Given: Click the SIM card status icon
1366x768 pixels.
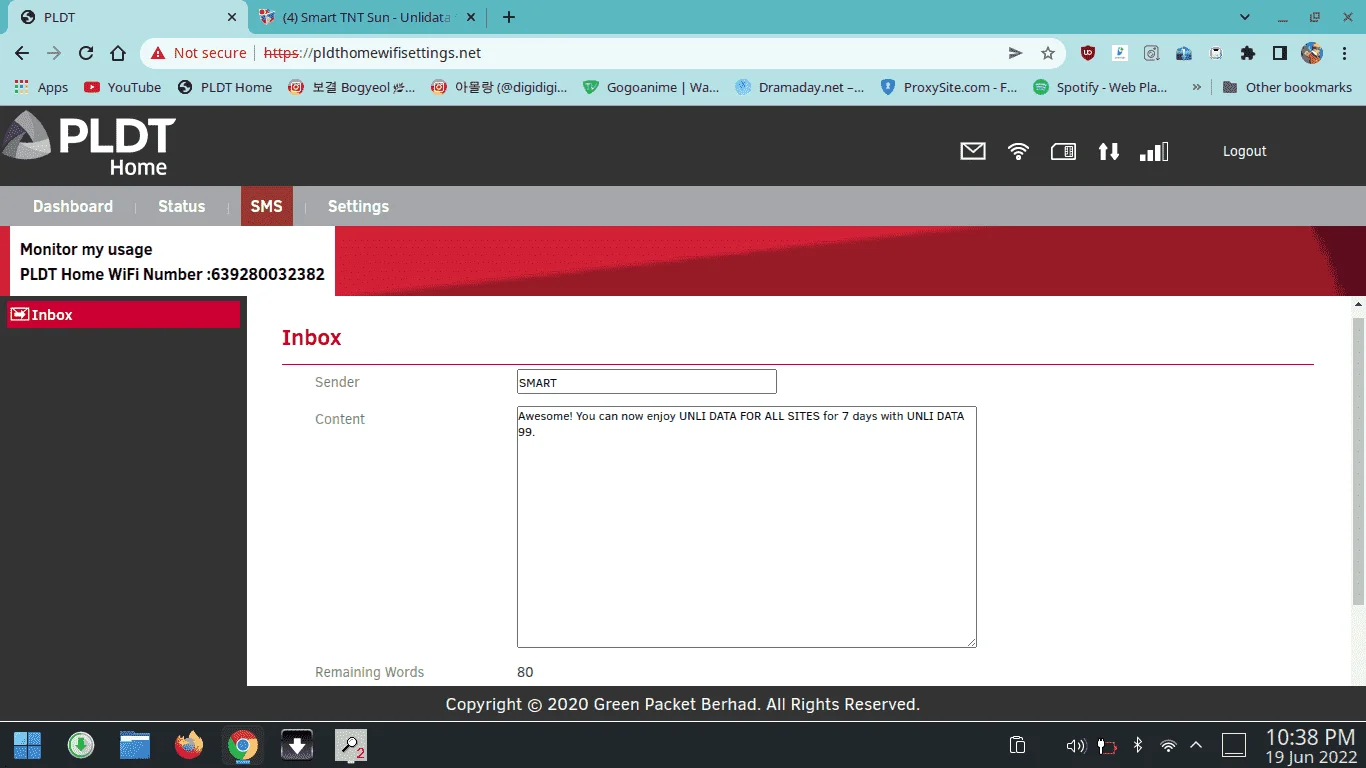Looking at the screenshot, I should point(1063,151).
